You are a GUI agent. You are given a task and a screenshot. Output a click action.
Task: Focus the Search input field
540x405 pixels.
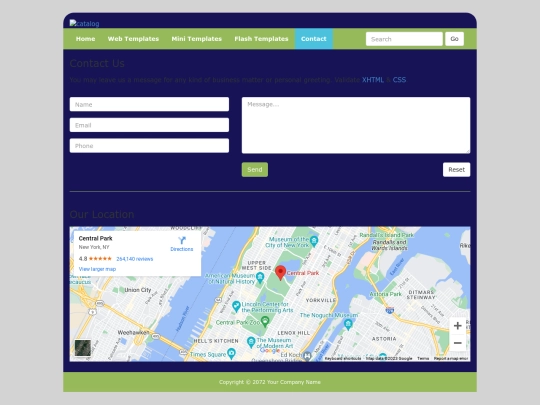(404, 39)
